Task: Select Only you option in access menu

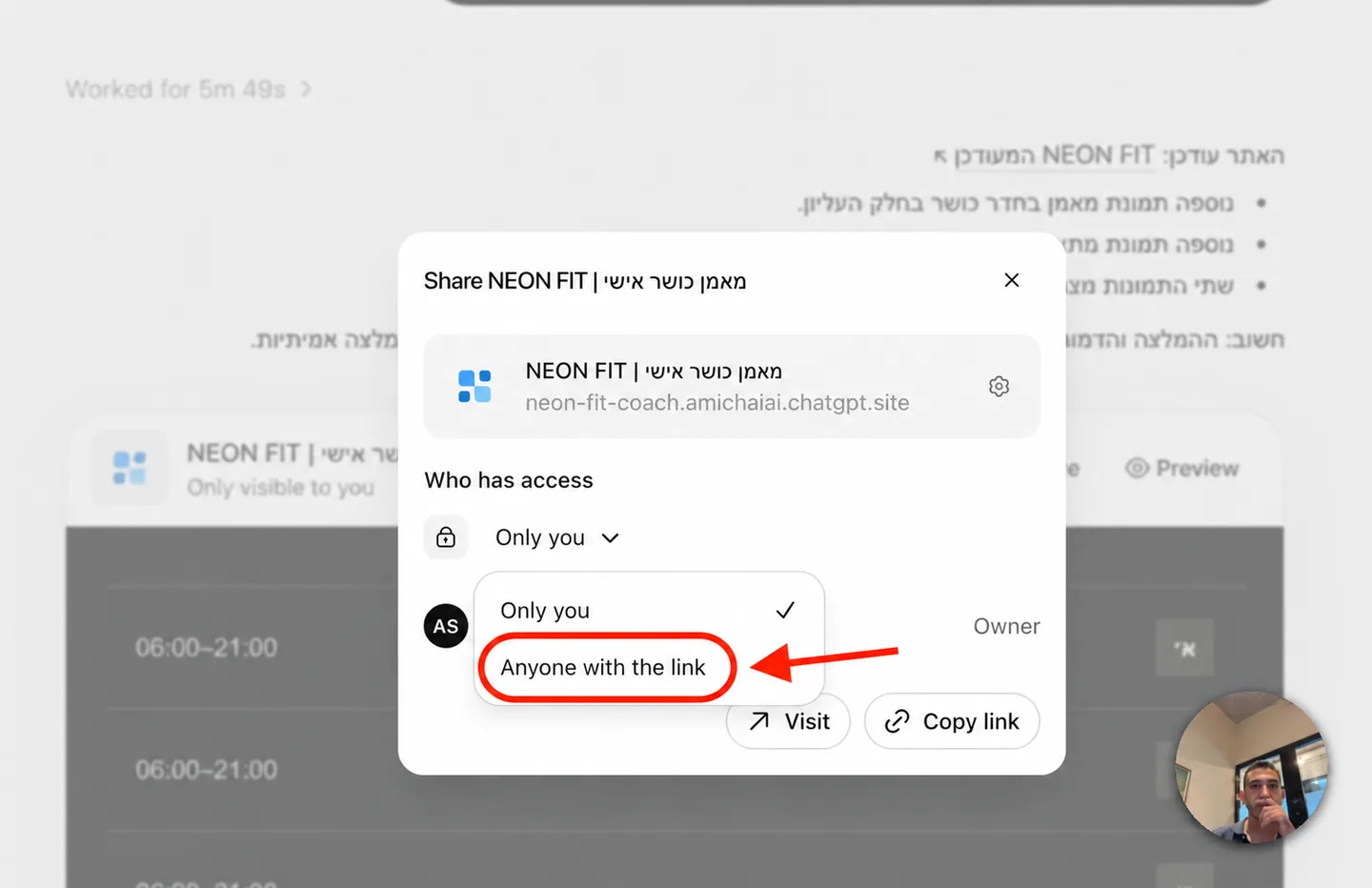Action: 648,610
